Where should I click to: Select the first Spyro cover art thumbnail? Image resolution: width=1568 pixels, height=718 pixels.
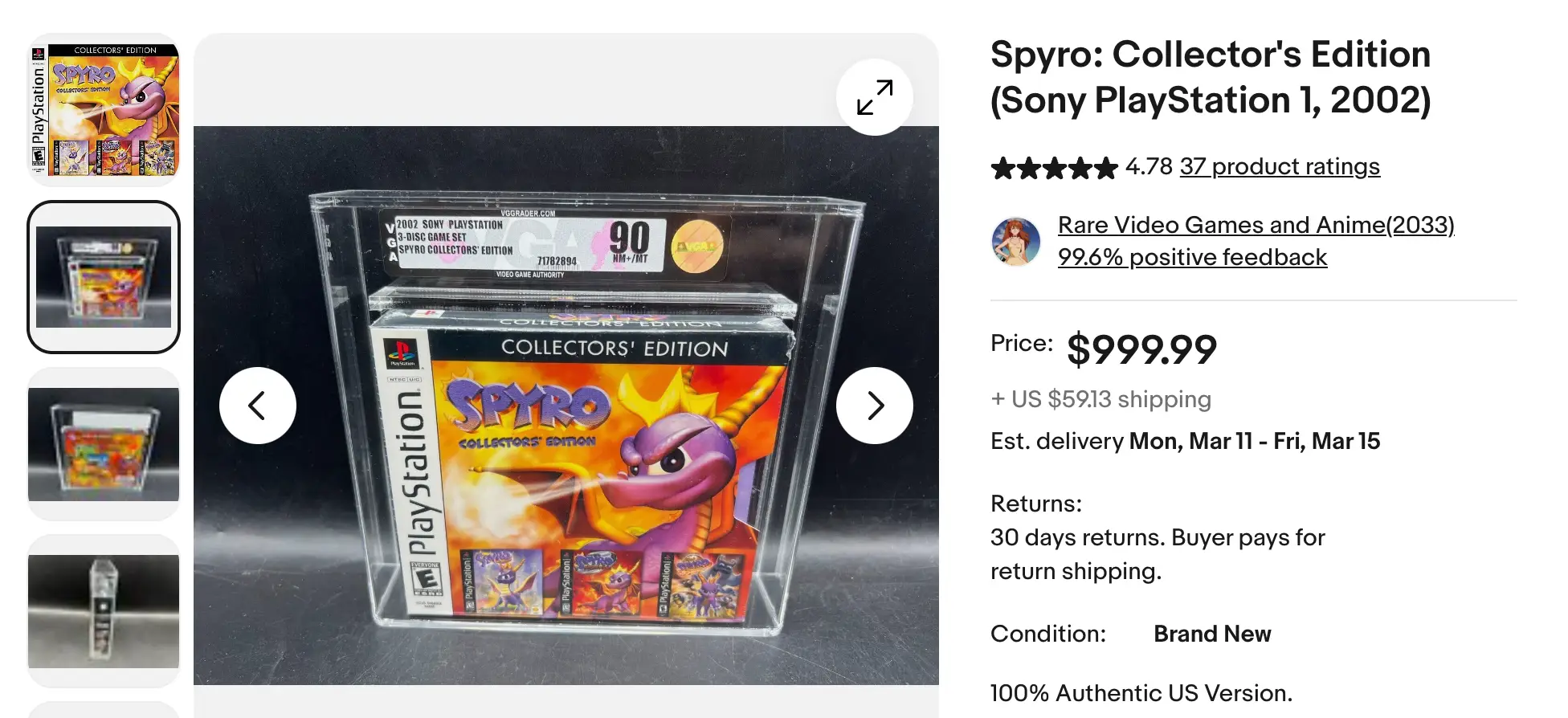tap(104, 108)
